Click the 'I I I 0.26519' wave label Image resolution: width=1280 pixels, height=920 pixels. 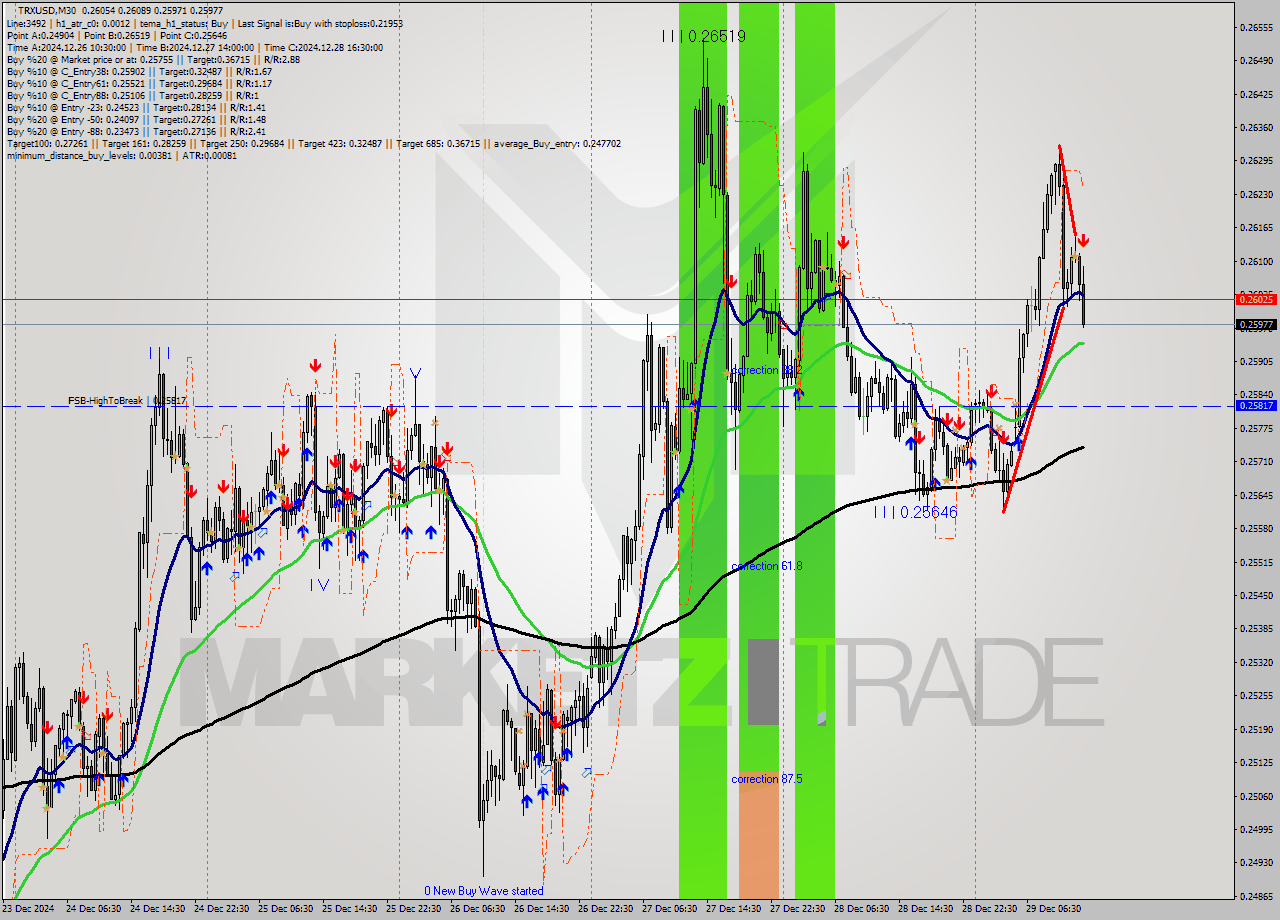(x=703, y=36)
